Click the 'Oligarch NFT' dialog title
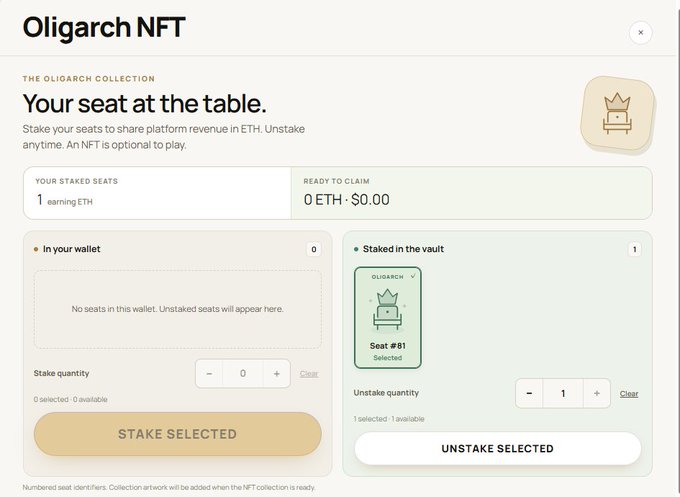The image size is (680, 497). [104, 27]
